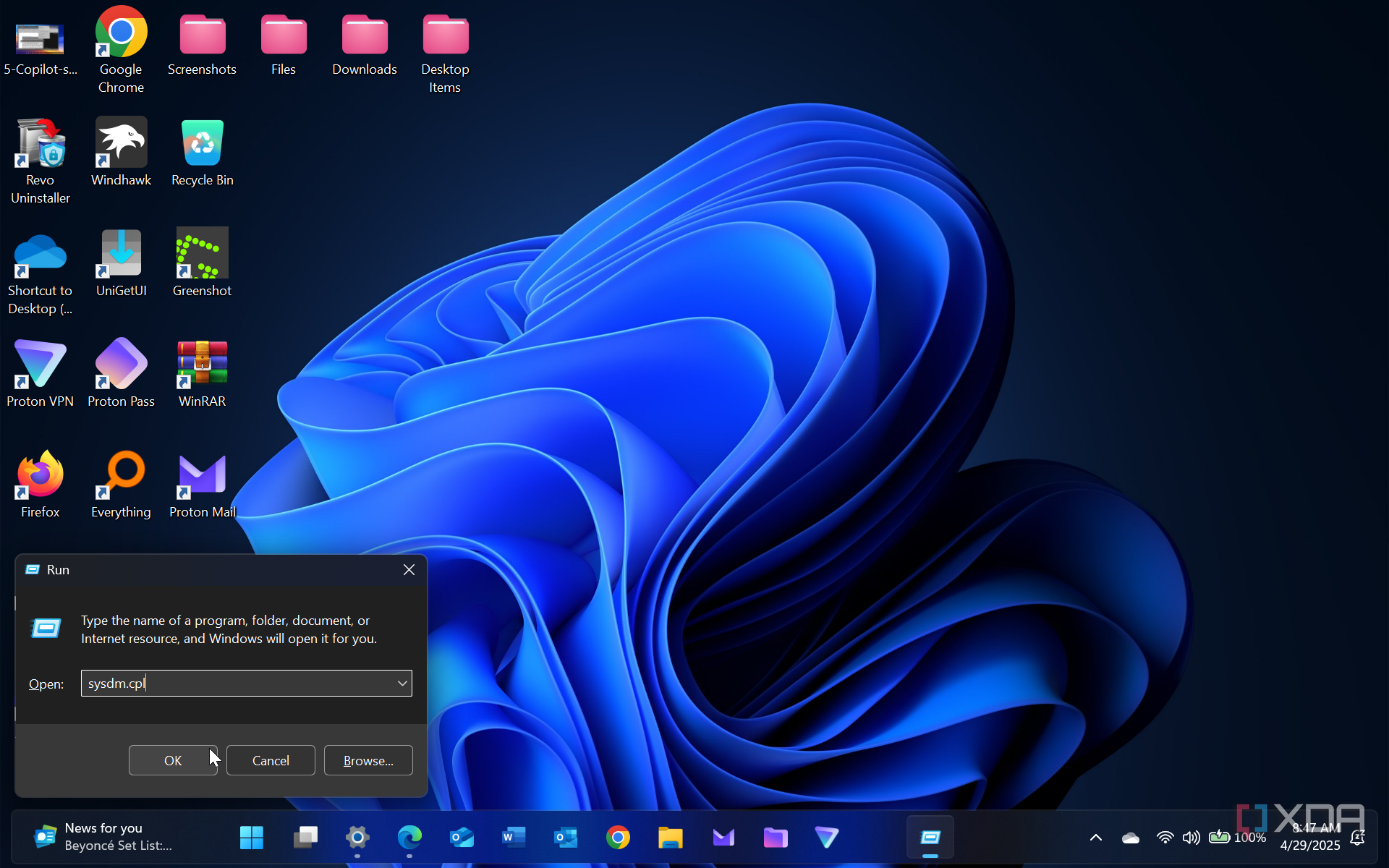Open the Screenshots folder on desktop

202,43
